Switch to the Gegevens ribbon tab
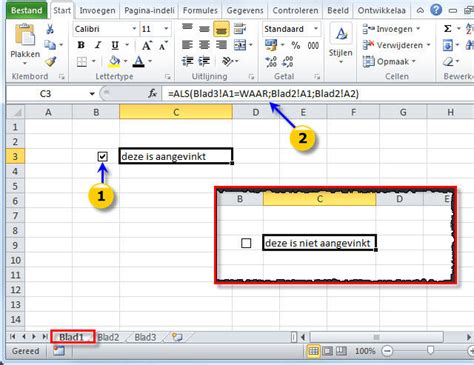Image resolution: width=474 pixels, height=365 pixels. click(245, 11)
